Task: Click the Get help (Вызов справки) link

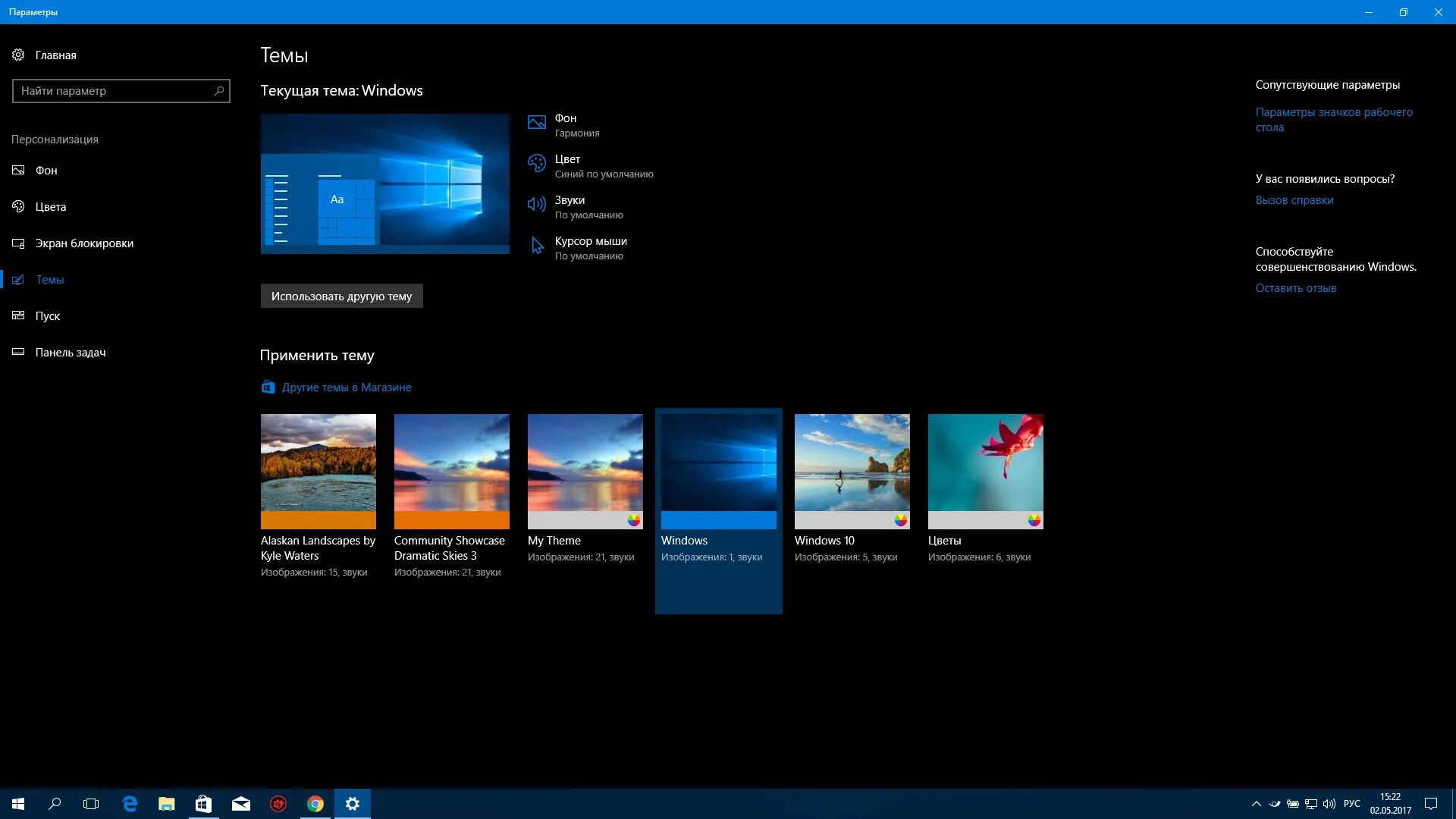Action: pos(1294,200)
